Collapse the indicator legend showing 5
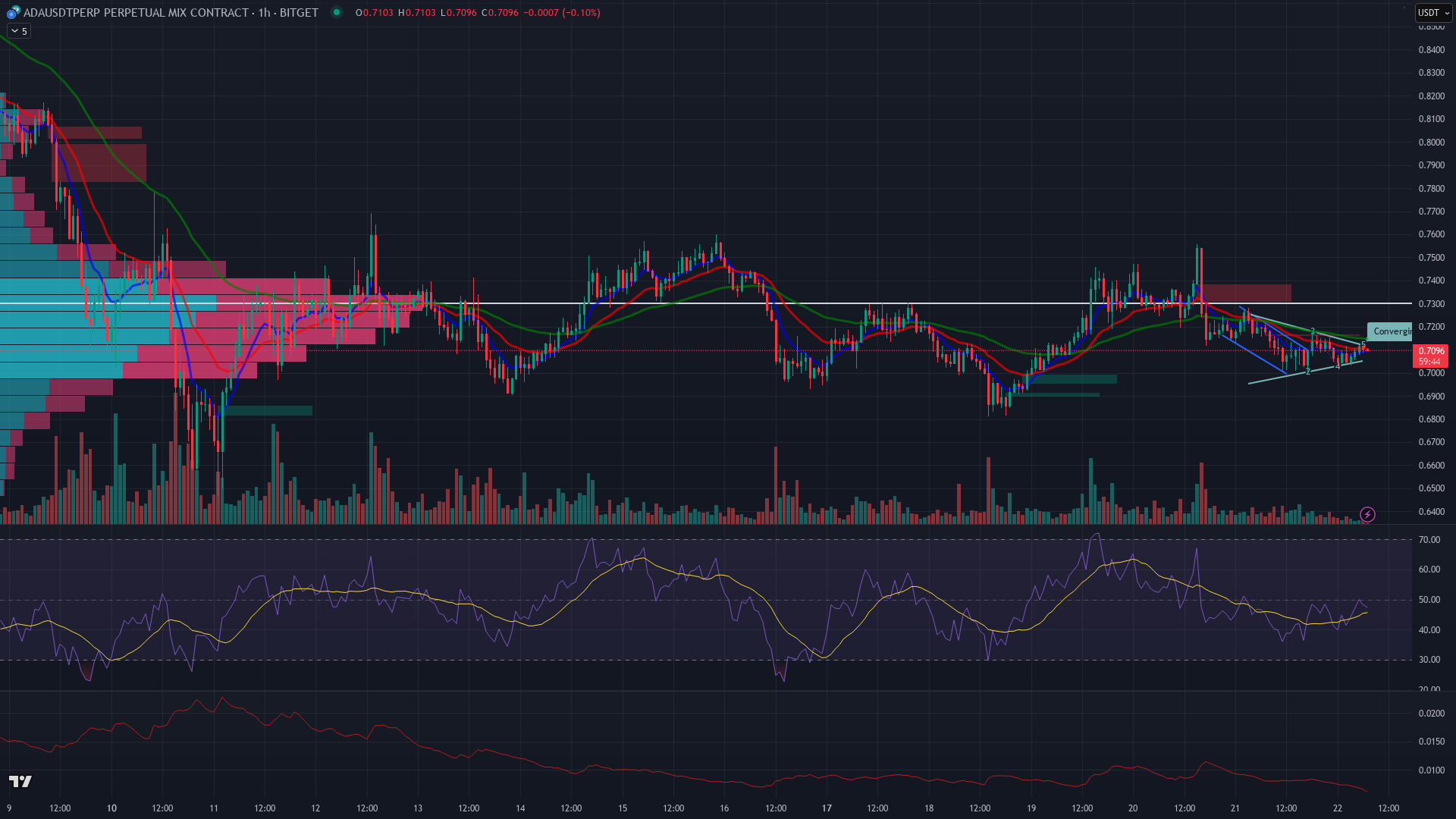 (x=14, y=31)
